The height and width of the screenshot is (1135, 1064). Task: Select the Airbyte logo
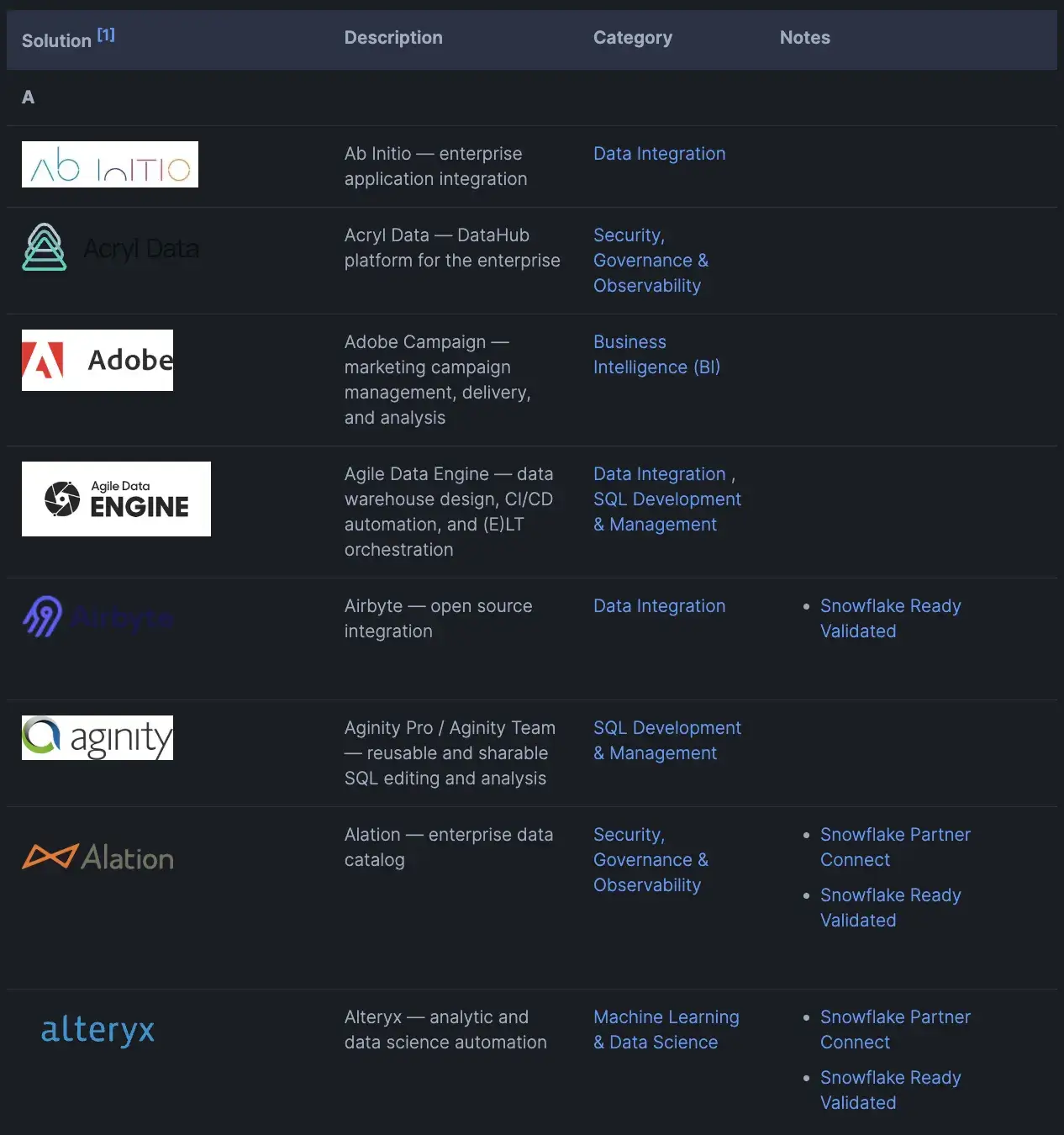point(97,617)
